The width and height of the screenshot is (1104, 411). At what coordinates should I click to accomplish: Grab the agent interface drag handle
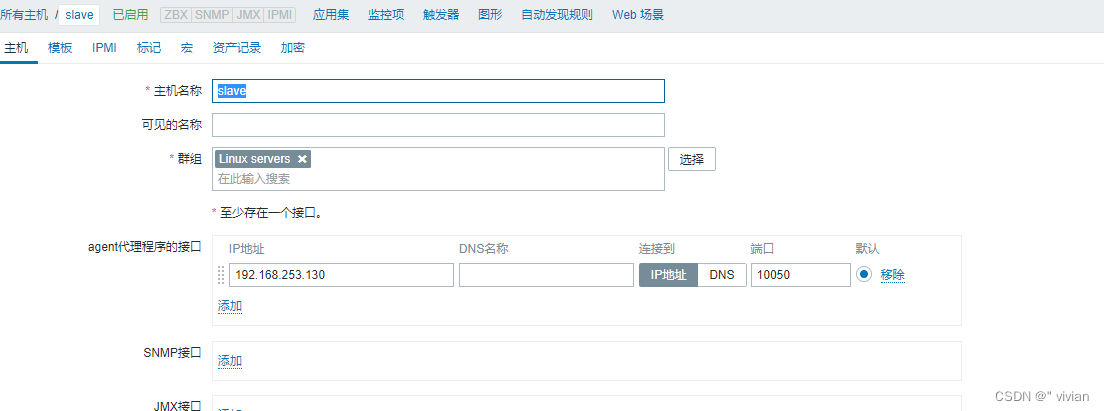[x=221, y=275]
